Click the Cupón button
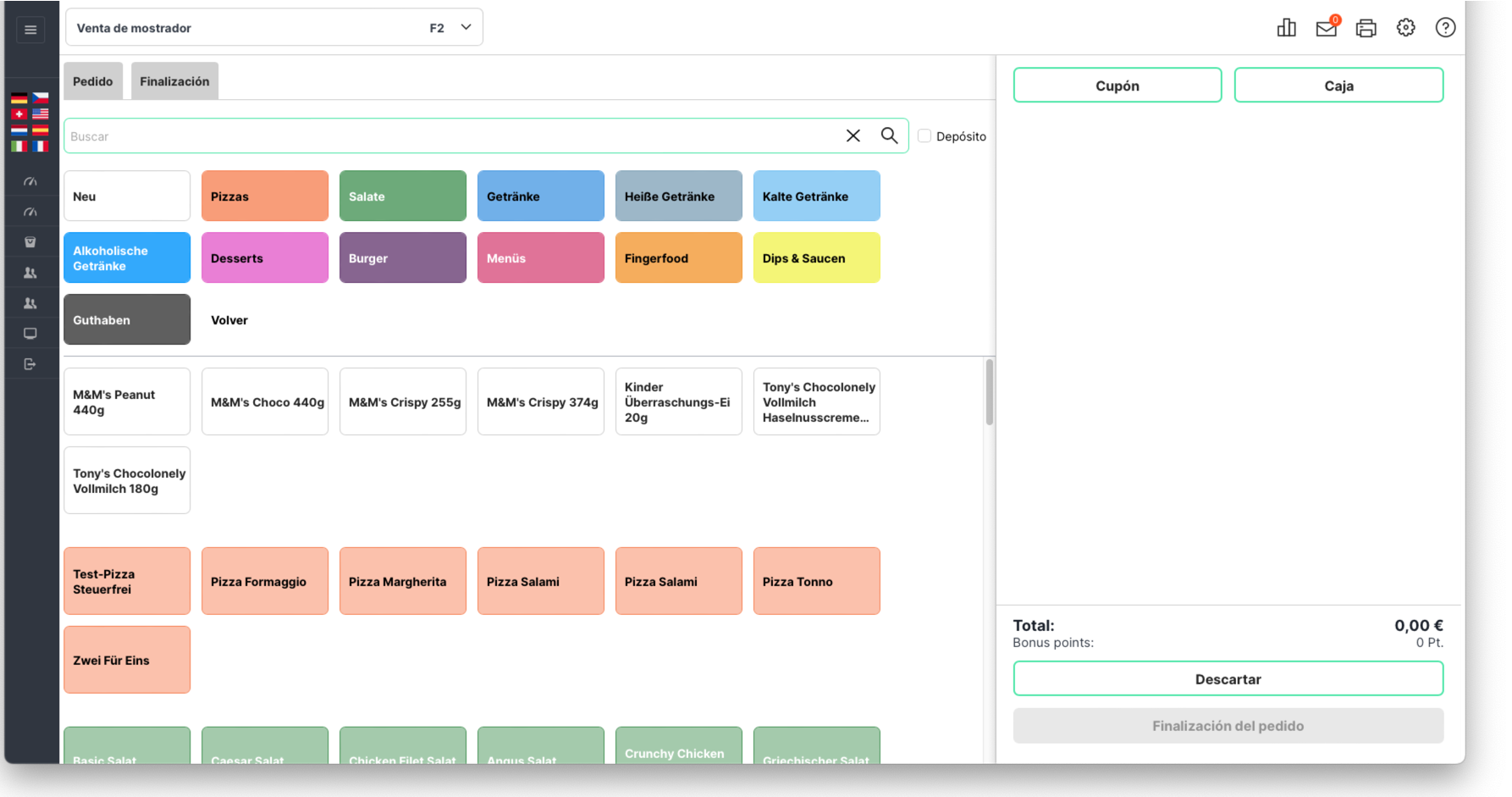1512x797 pixels. pyautogui.click(x=1117, y=86)
